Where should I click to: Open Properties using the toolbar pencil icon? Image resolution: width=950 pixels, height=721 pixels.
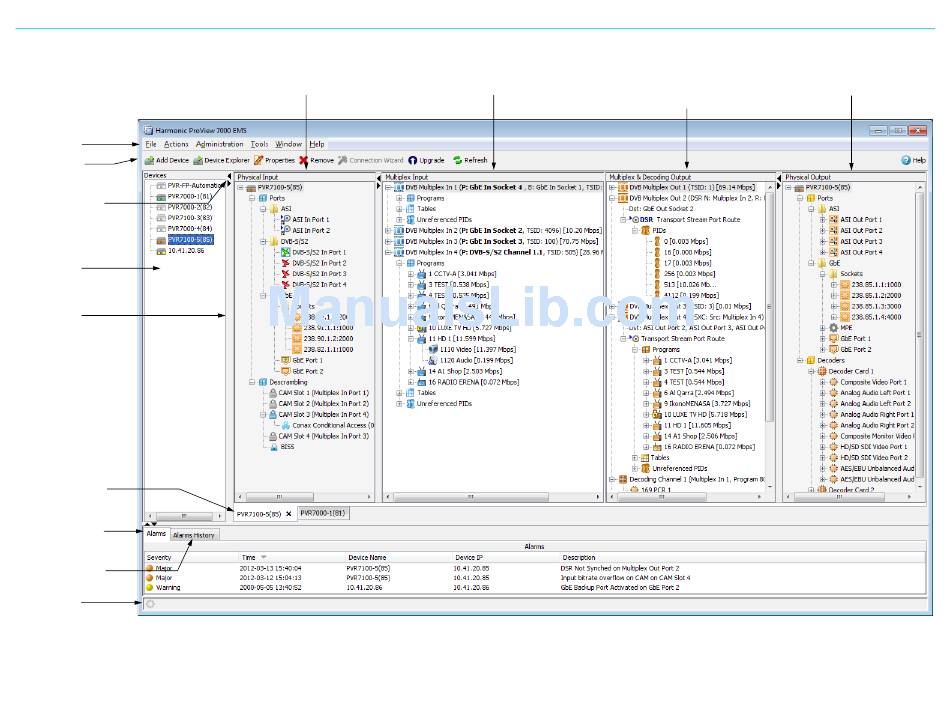(x=259, y=161)
